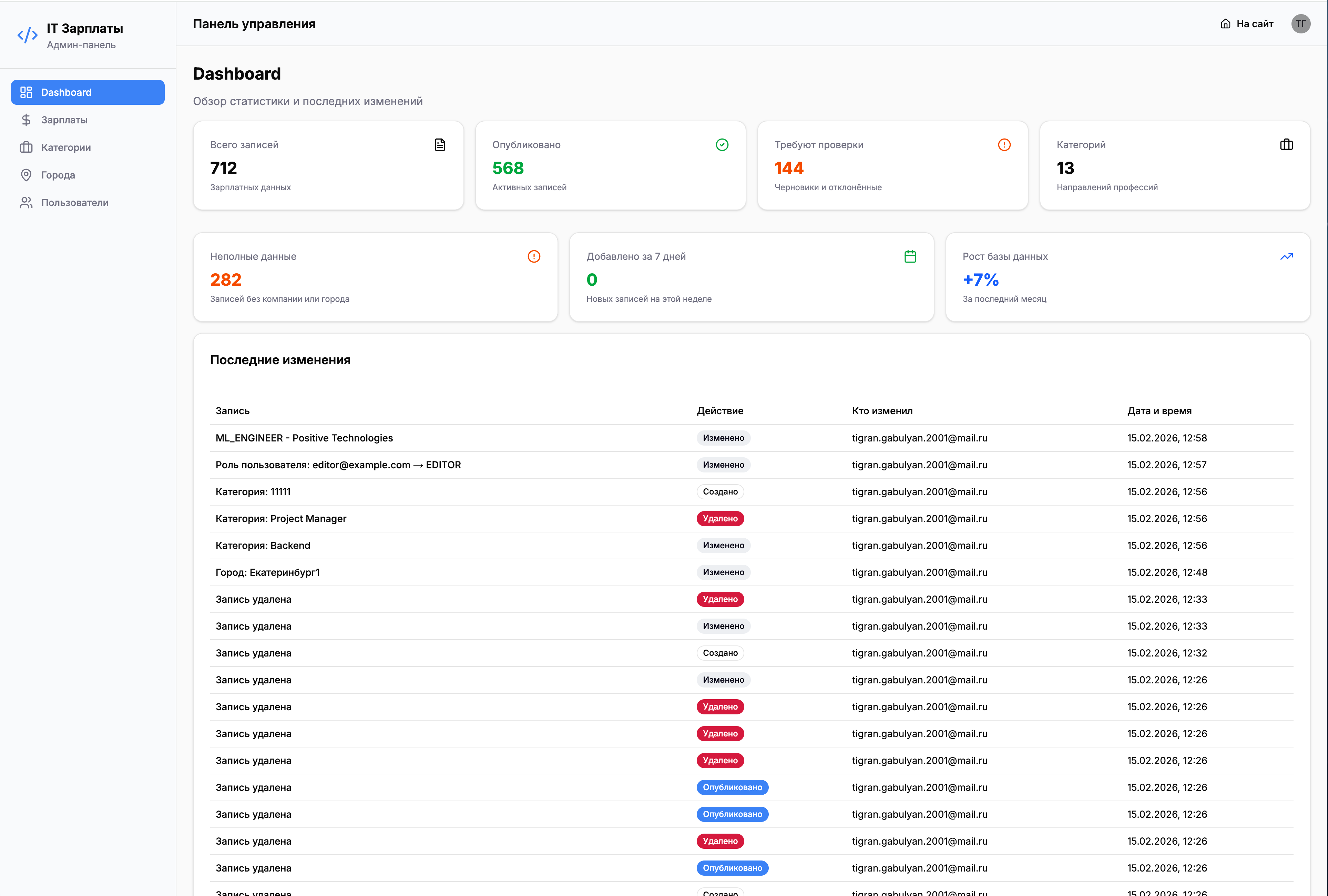Click the calendar icon on Добавлено за 7 дней card
Image resolution: width=1328 pixels, height=896 pixels.
(x=910, y=257)
